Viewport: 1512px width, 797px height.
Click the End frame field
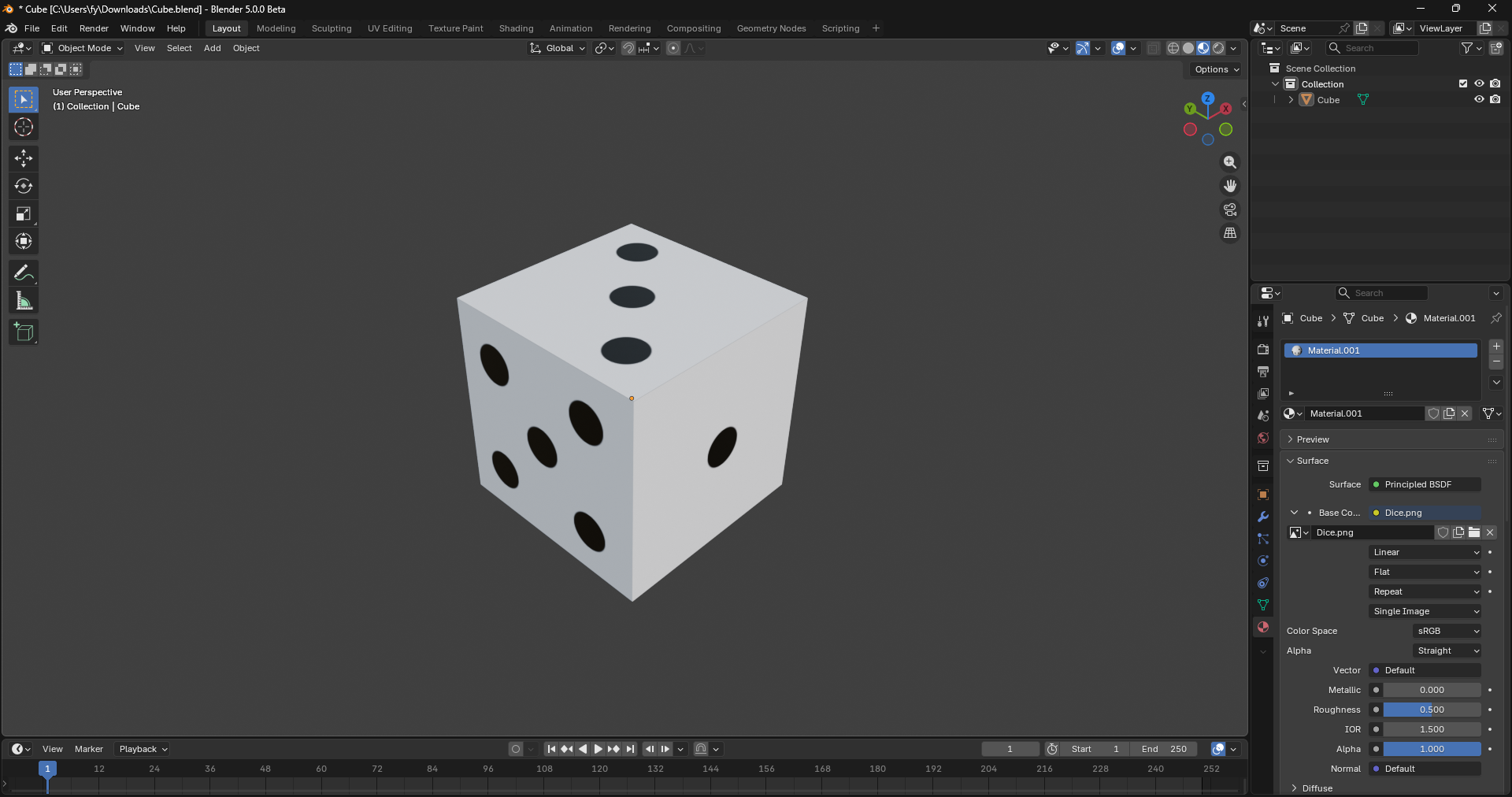(1164, 749)
